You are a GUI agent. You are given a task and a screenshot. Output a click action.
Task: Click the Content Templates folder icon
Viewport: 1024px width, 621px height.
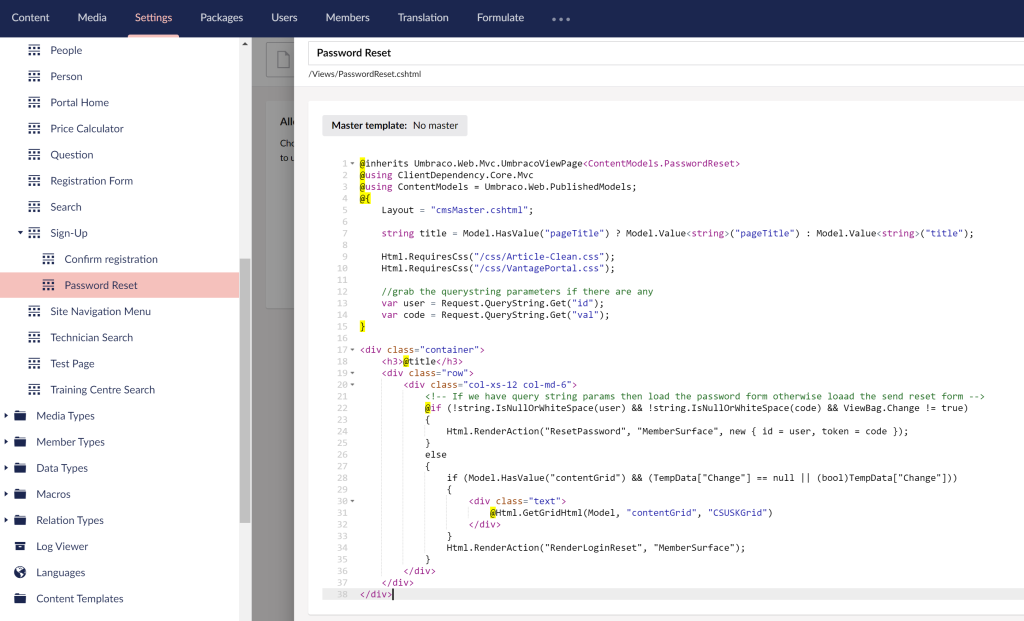click(20, 599)
